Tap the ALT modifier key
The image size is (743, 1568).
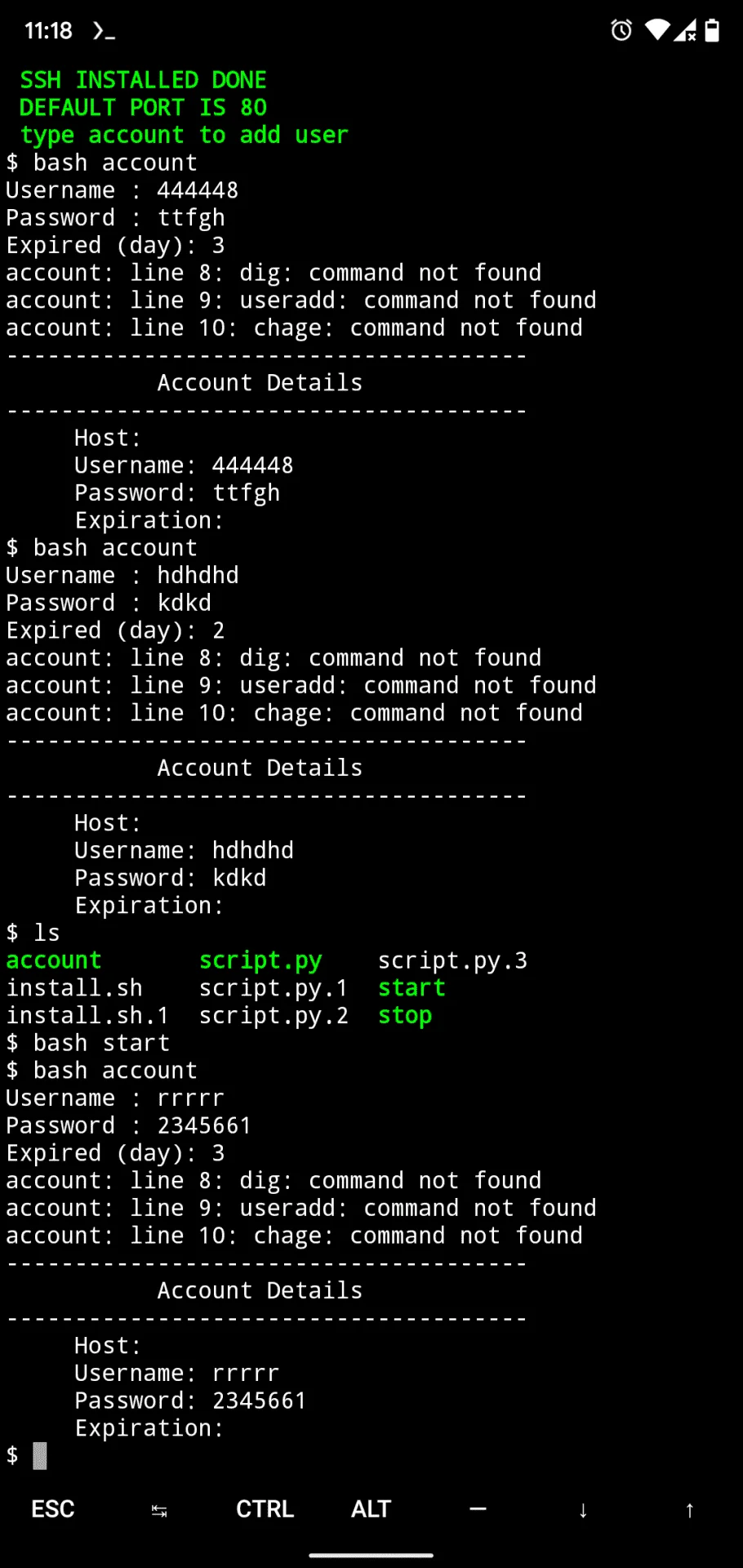371,1509
